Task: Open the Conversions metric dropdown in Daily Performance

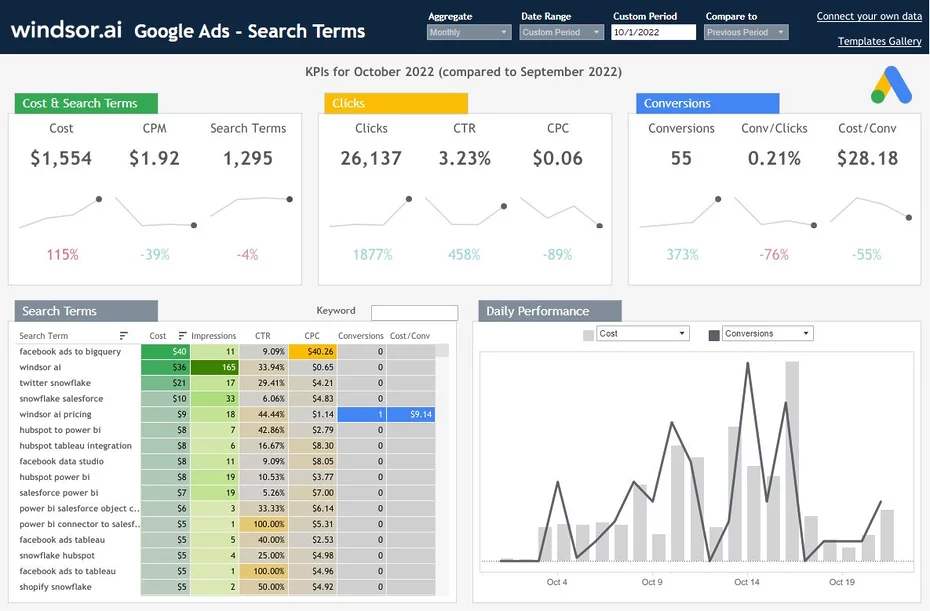Action: pos(767,333)
